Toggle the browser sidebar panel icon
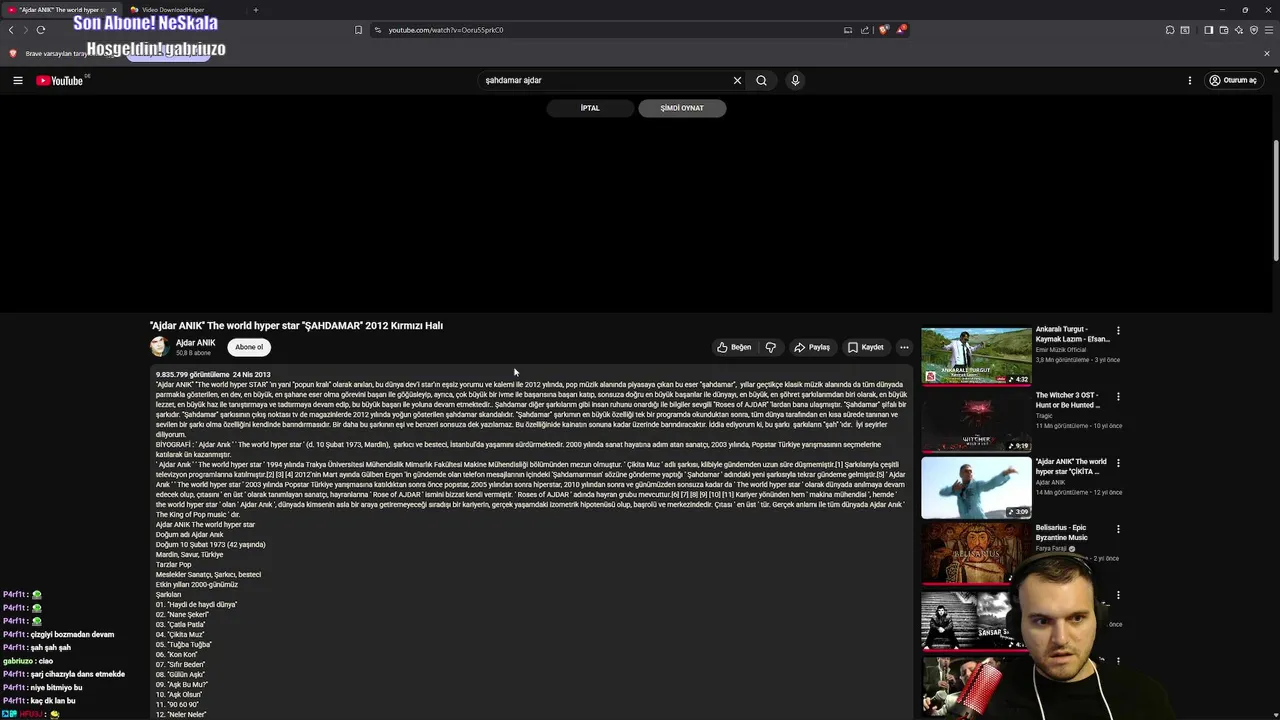The width and height of the screenshot is (1280, 720). 1208,30
